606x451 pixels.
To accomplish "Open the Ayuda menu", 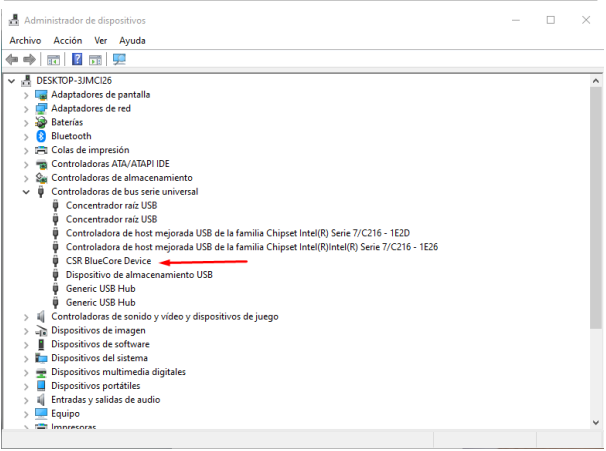I will [132, 40].
